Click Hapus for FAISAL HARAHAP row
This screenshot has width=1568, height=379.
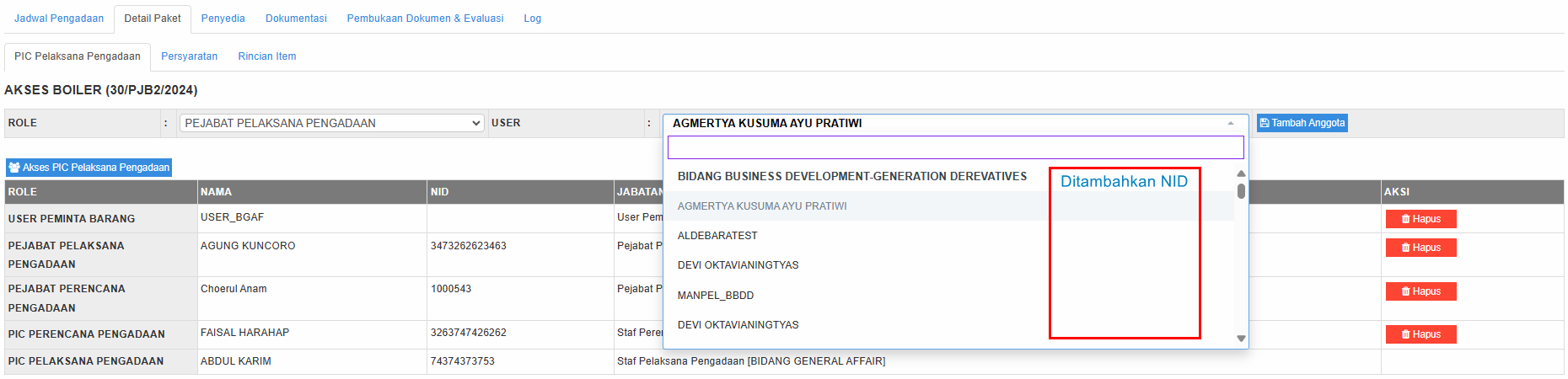pyautogui.click(x=1420, y=334)
